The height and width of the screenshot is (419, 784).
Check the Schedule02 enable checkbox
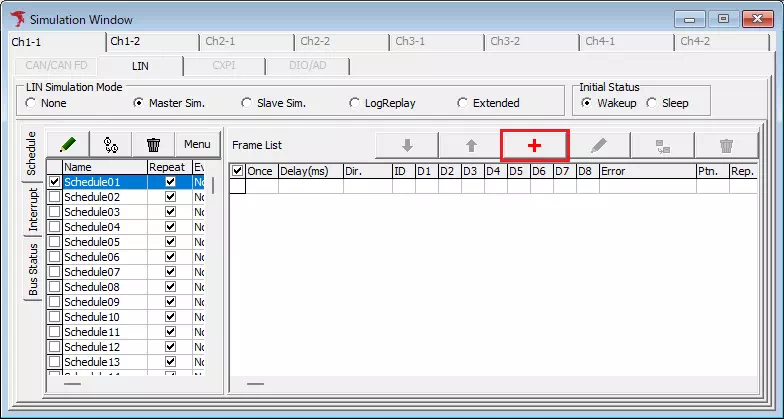[x=54, y=197]
